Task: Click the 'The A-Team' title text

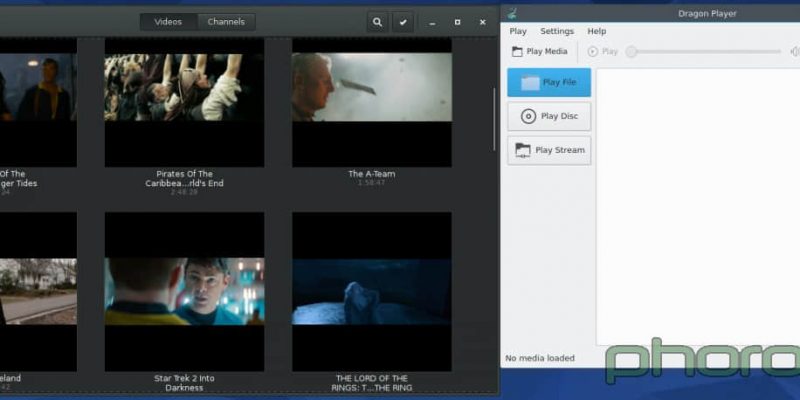Action: (371, 174)
